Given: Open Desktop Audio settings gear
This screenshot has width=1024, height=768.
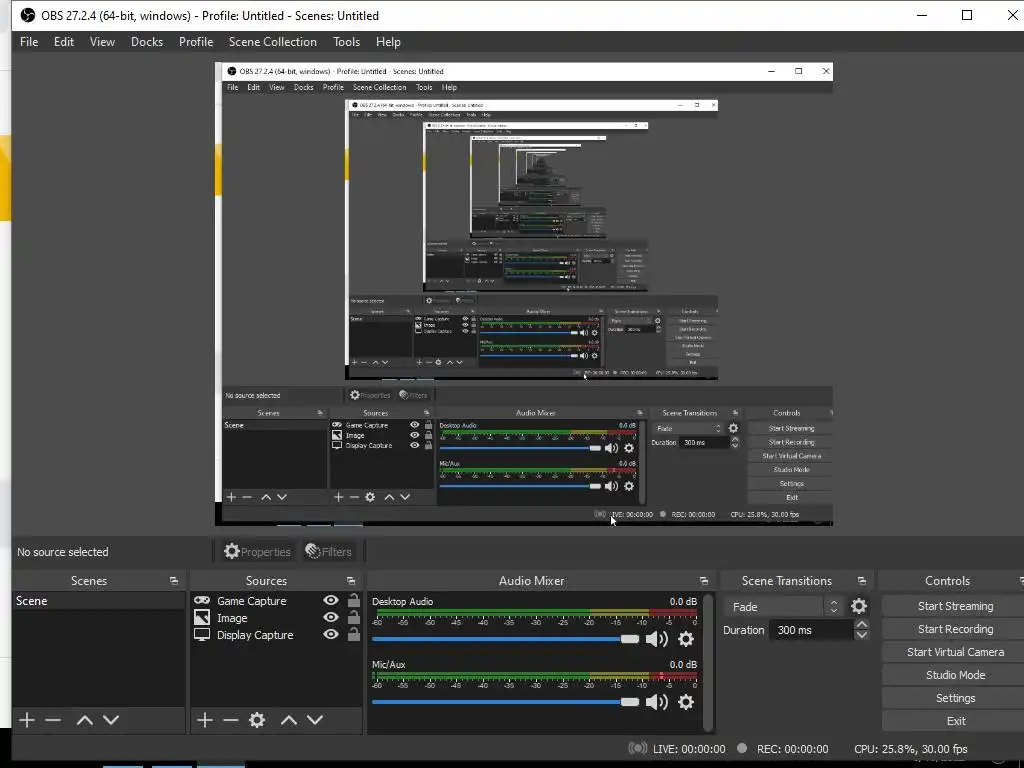Looking at the screenshot, I should (686, 639).
